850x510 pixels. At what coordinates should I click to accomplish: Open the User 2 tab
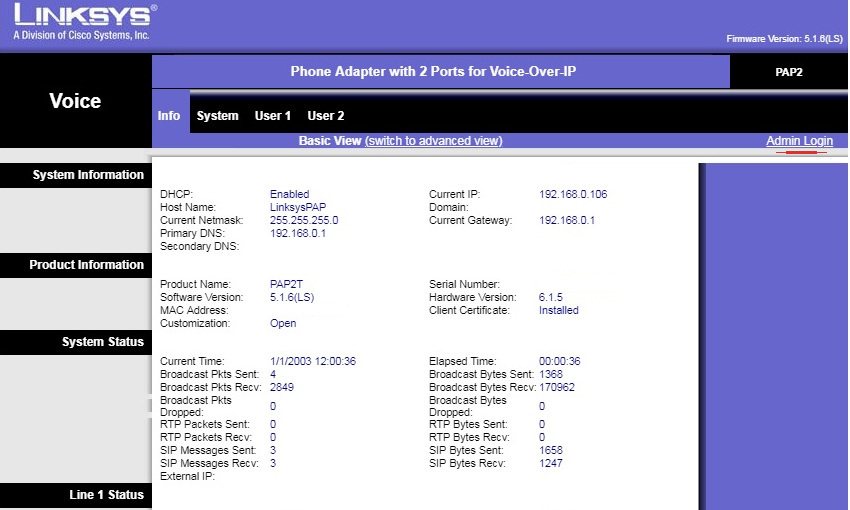(326, 115)
